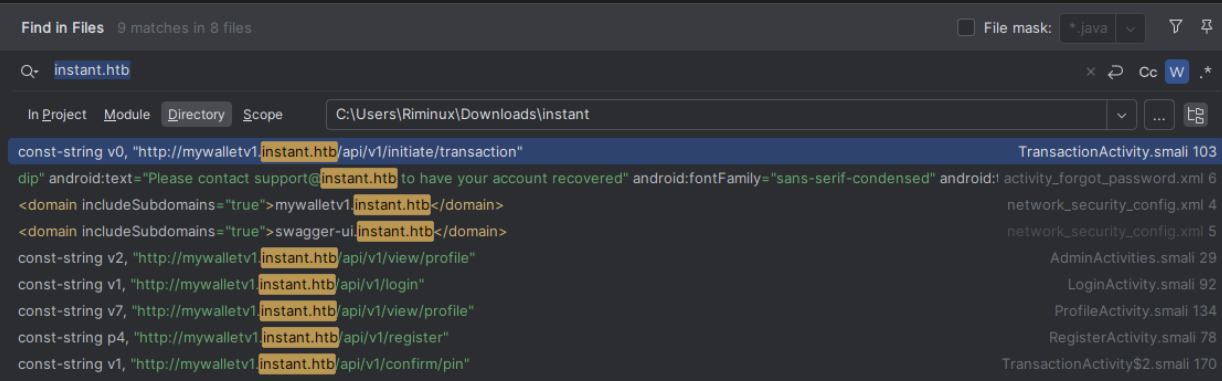Viewport: 1222px width, 381px height.
Task: Click the 9 matches in 8 files label
Action: coord(185,28)
